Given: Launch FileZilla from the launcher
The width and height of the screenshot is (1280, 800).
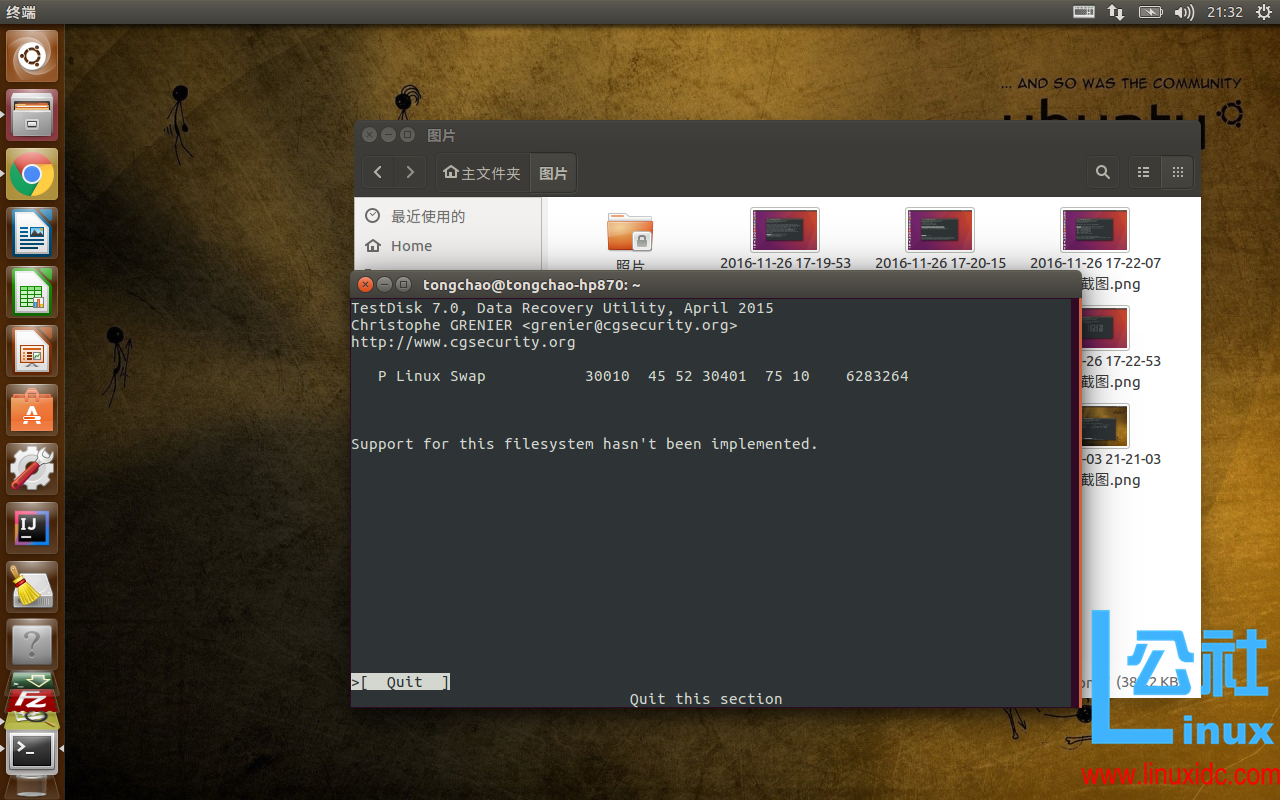Looking at the screenshot, I should (32, 700).
